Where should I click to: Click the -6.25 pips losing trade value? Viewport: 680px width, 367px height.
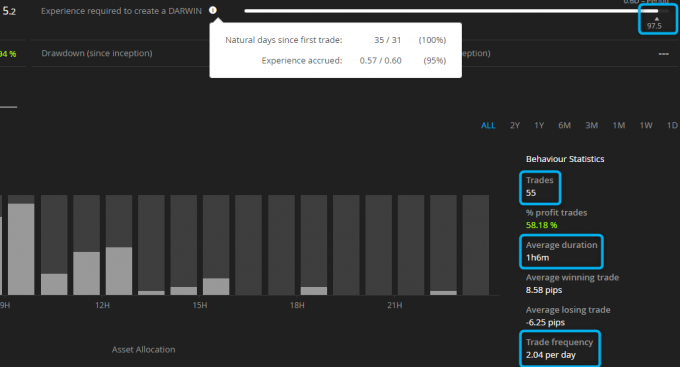(x=545, y=322)
